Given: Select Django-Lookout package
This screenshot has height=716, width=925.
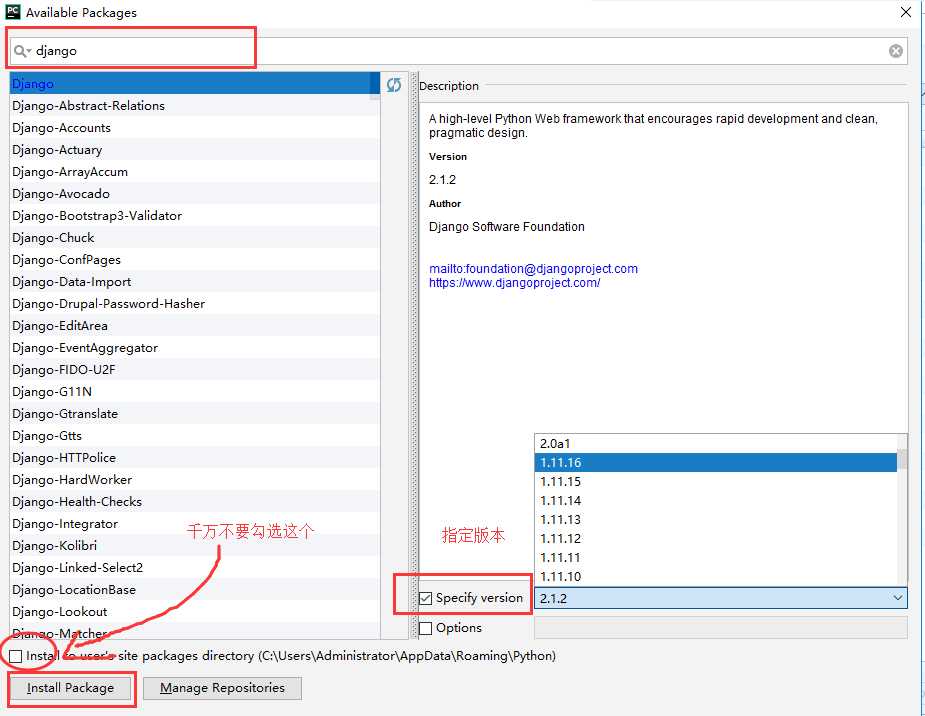Looking at the screenshot, I should [x=195, y=612].
